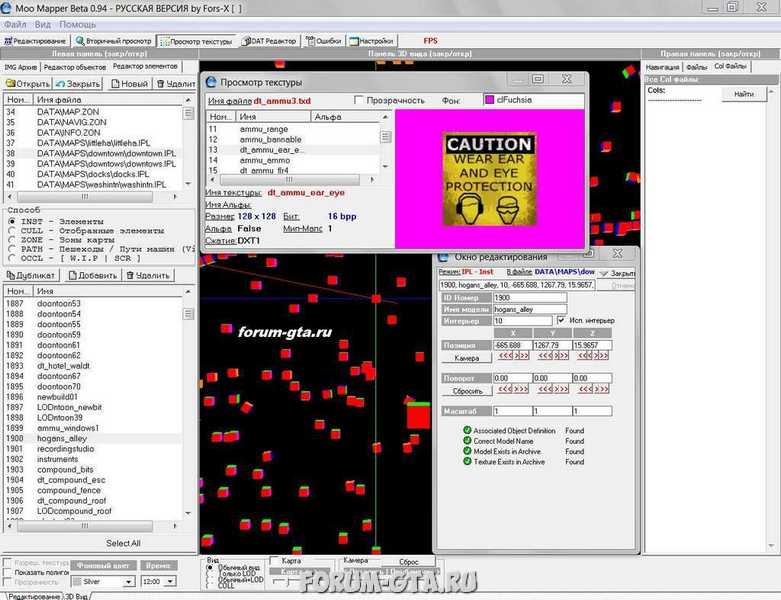Click the Добавить element button

(x=93, y=275)
